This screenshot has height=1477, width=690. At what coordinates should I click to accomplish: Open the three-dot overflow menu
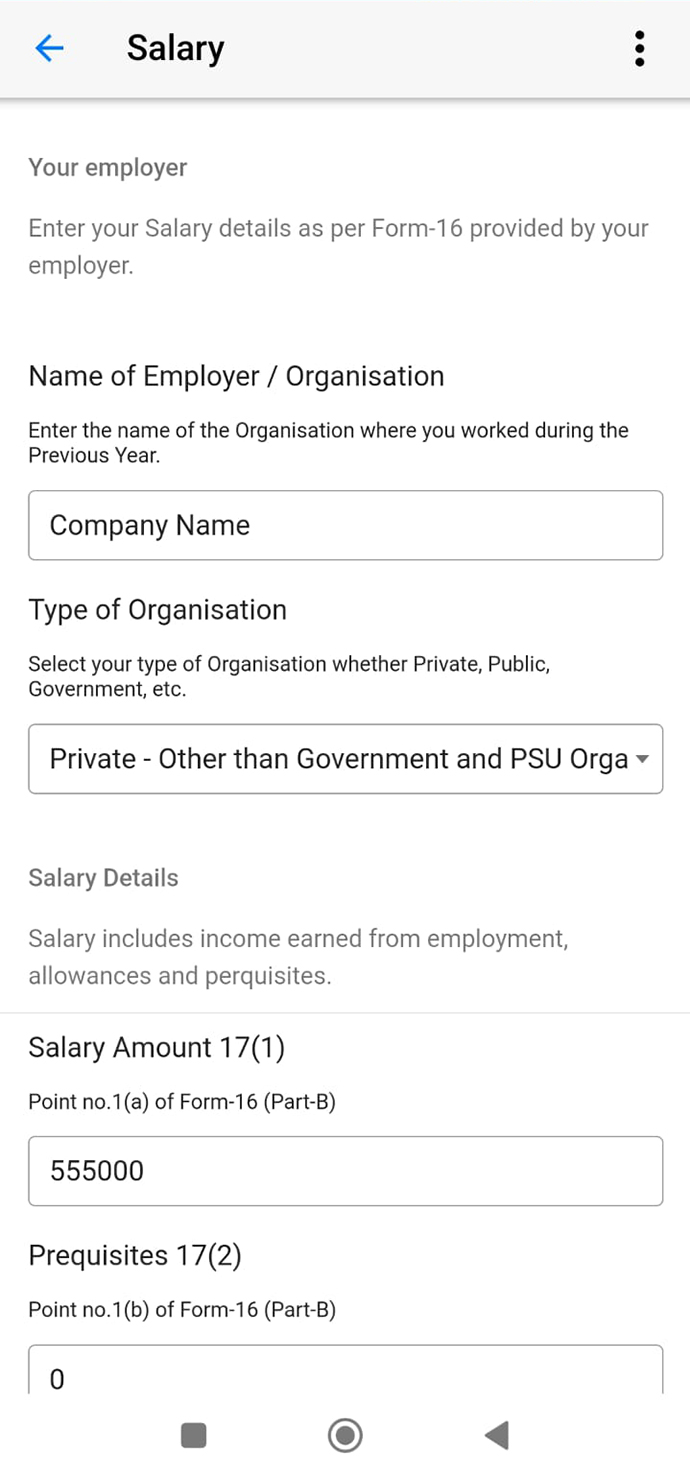click(639, 48)
